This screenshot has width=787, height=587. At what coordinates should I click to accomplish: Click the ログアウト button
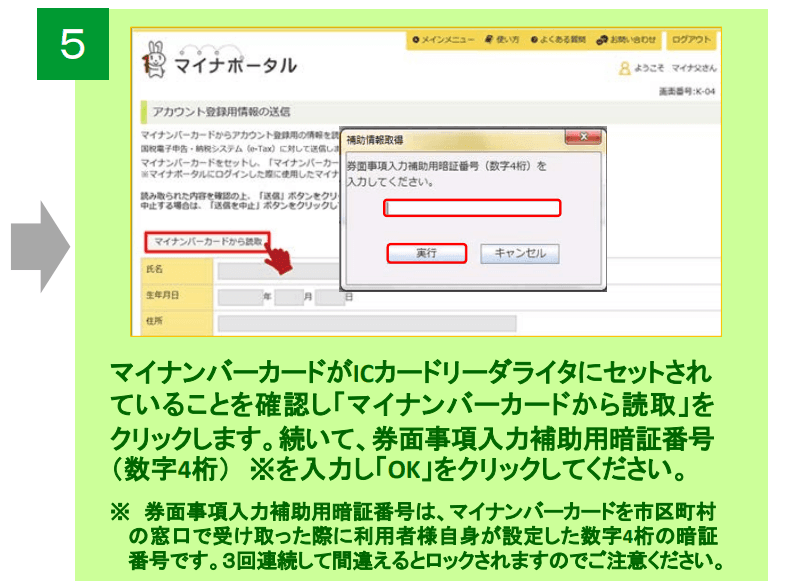click(691, 40)
